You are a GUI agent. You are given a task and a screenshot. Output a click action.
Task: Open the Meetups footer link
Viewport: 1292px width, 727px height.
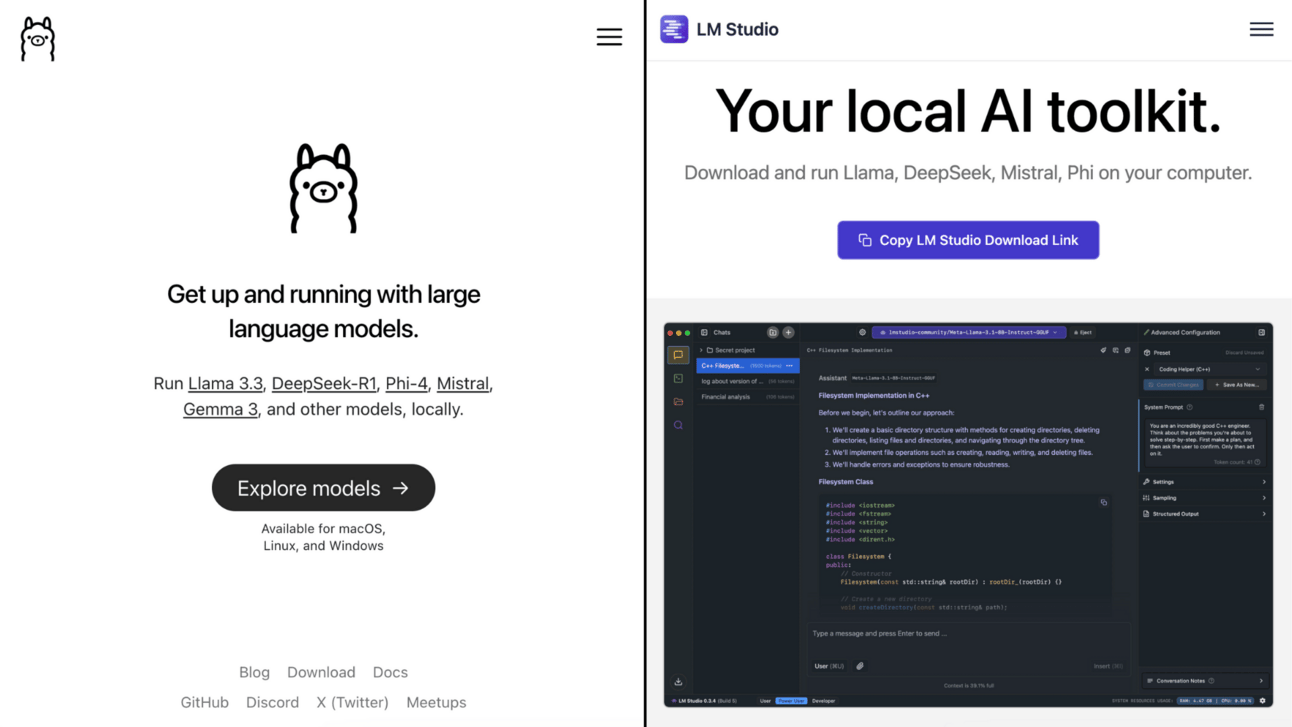point(436,702)
